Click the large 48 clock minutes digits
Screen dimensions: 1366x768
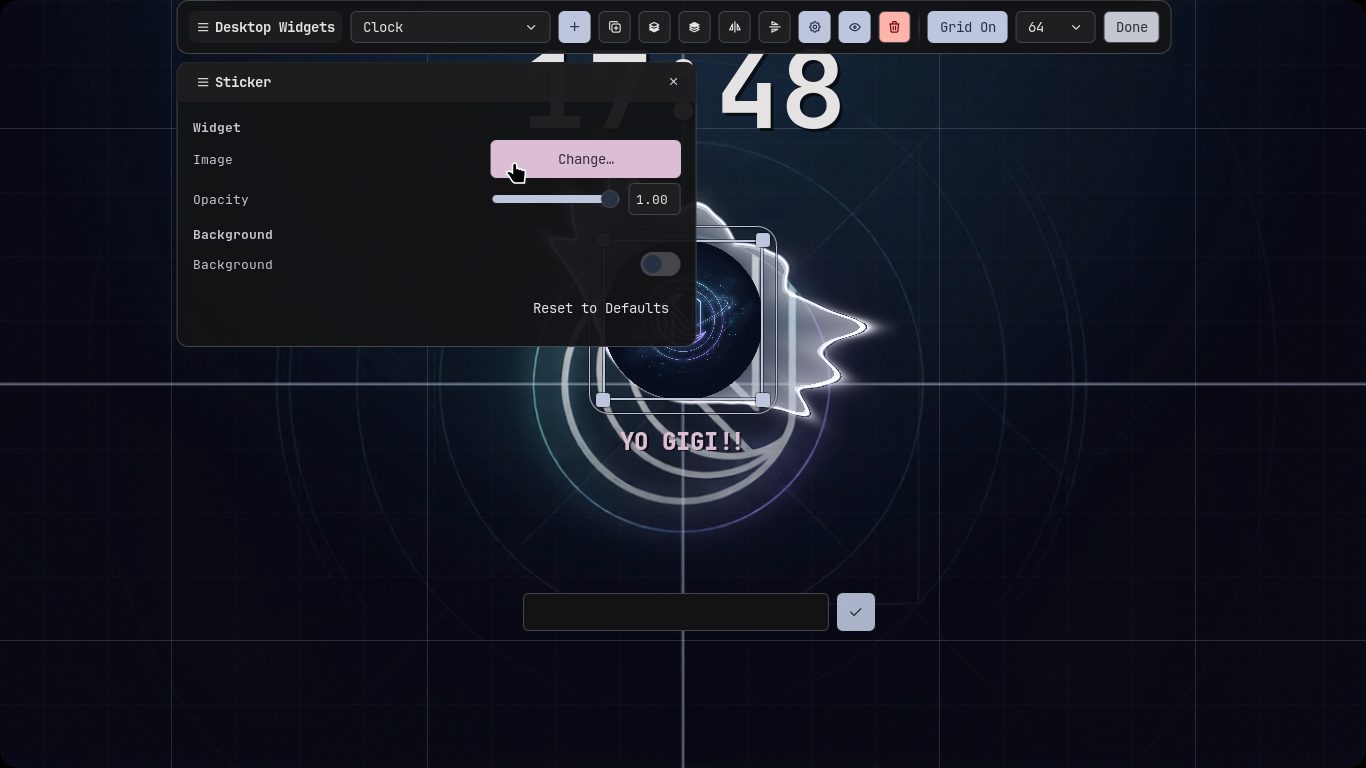(781, 92)
